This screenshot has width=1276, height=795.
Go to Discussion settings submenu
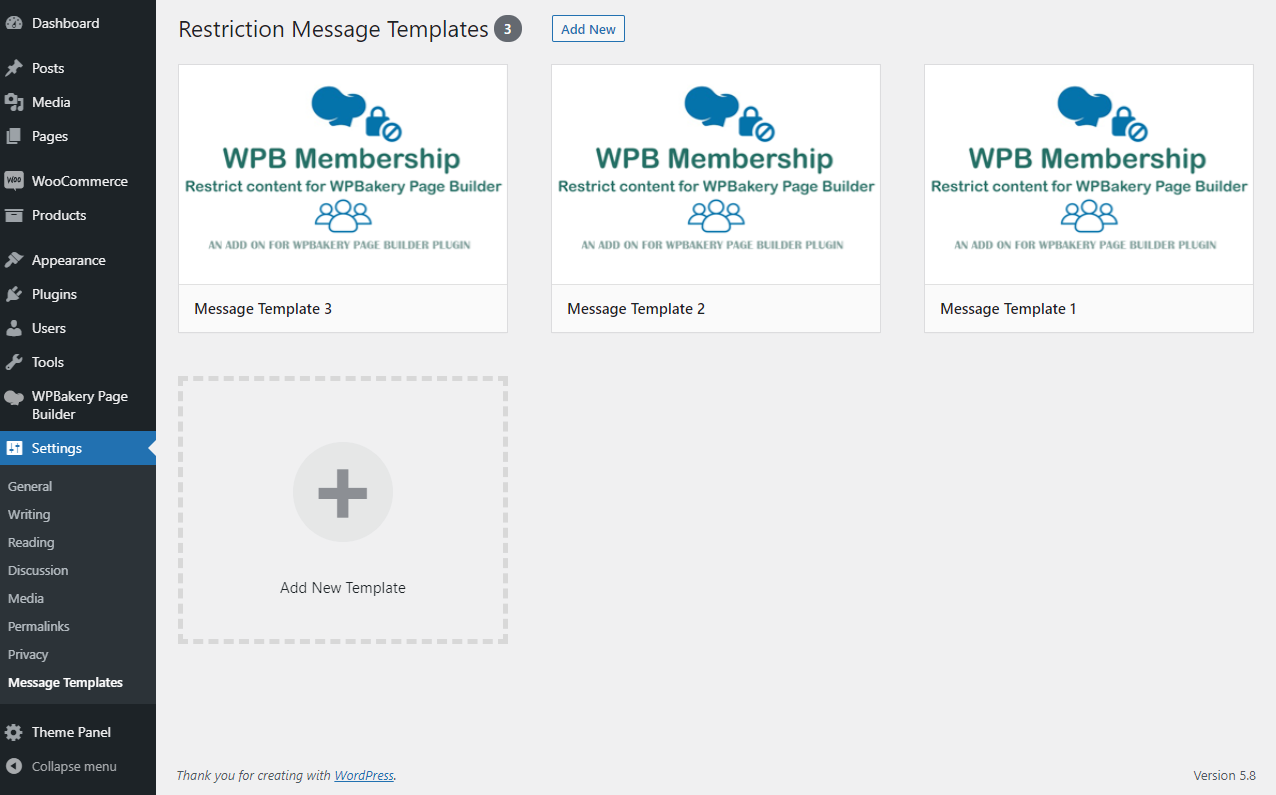[x=38, y=570]
